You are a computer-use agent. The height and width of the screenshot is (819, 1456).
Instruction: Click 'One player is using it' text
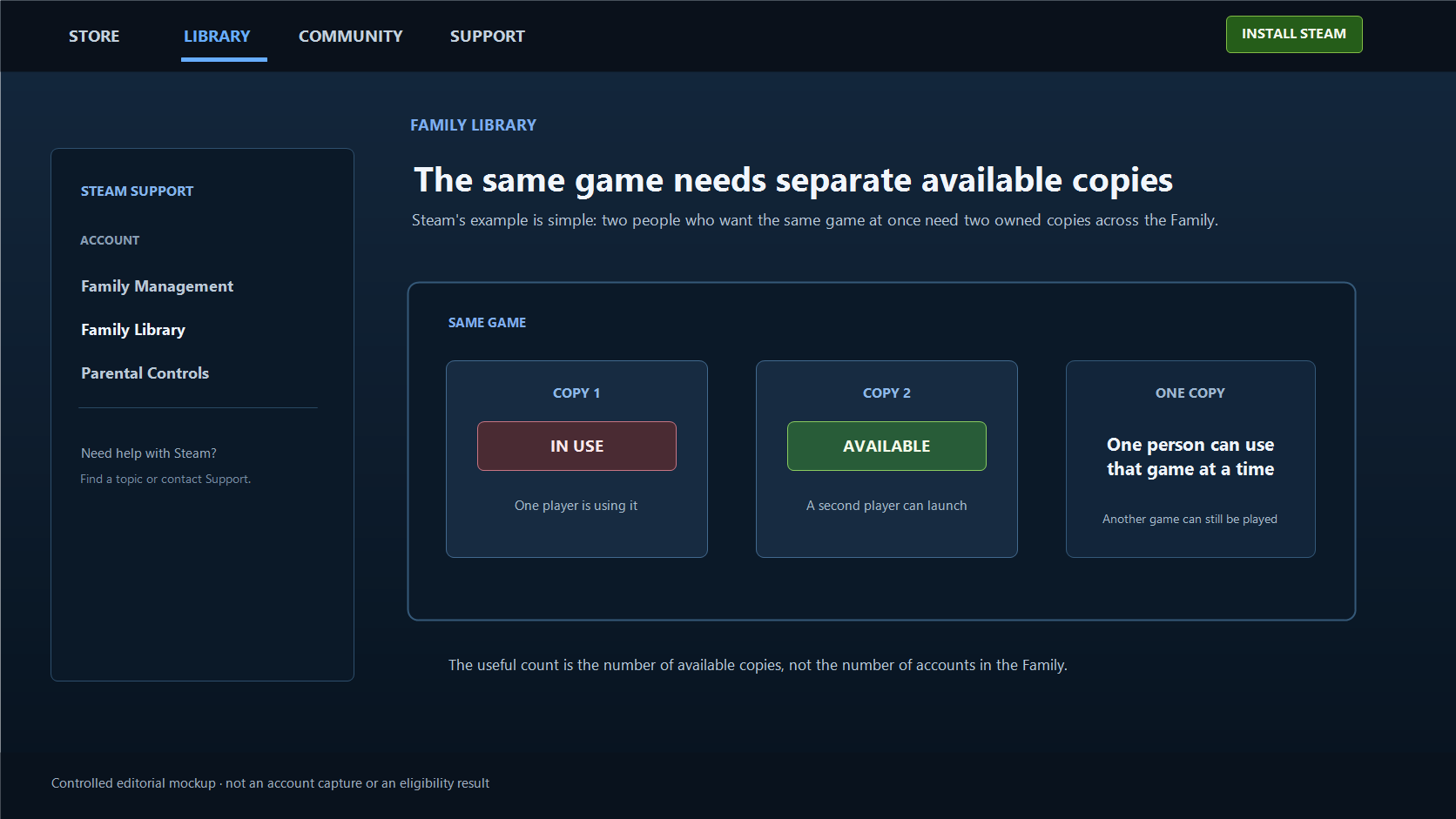coord(576,505)
